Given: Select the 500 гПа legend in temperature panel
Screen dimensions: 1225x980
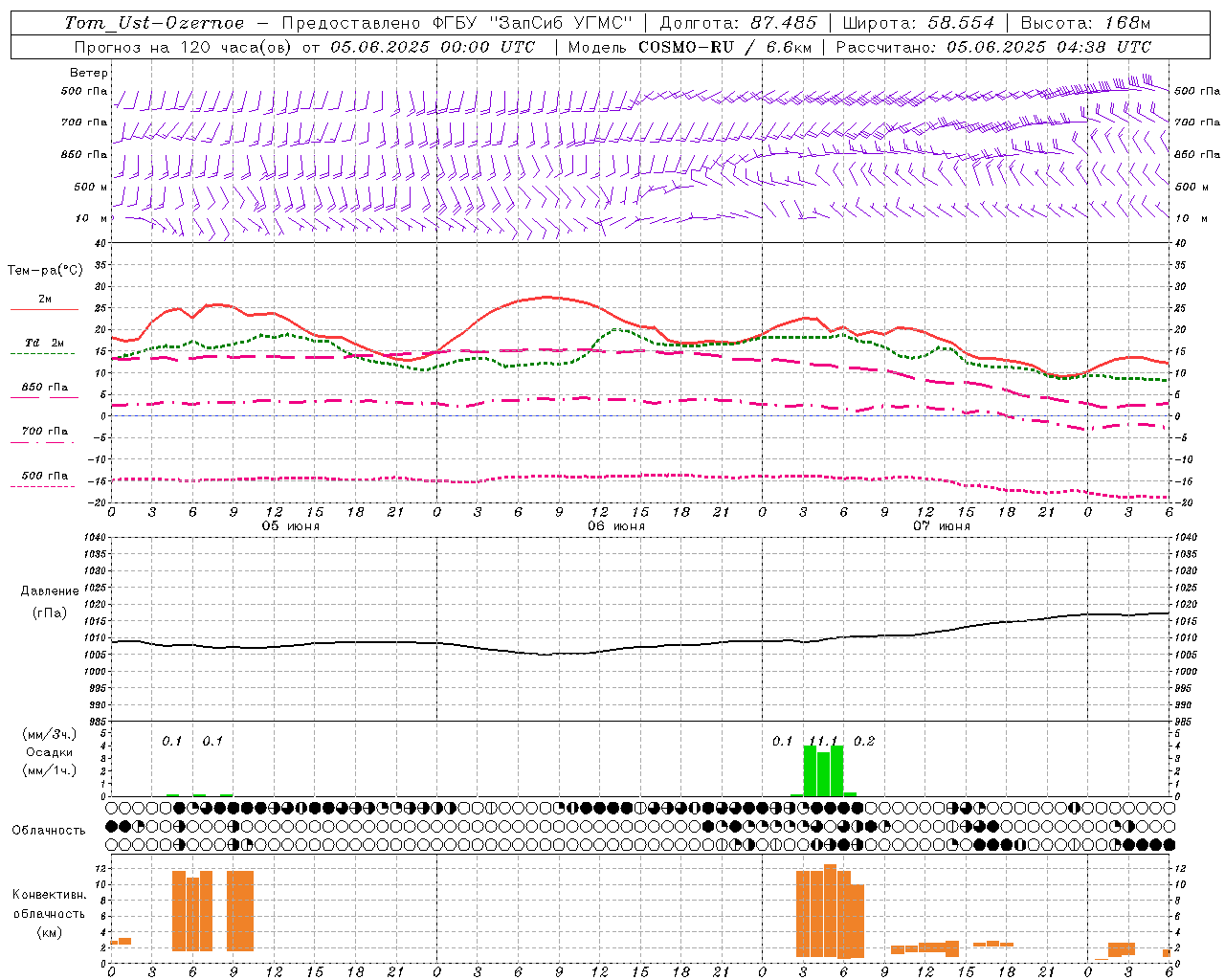Looking at the screenshot, I should [45, 476].
